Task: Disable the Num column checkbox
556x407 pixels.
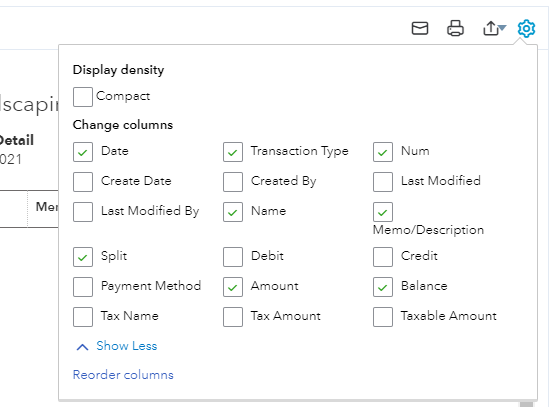Action: click(x=383, y=152)
